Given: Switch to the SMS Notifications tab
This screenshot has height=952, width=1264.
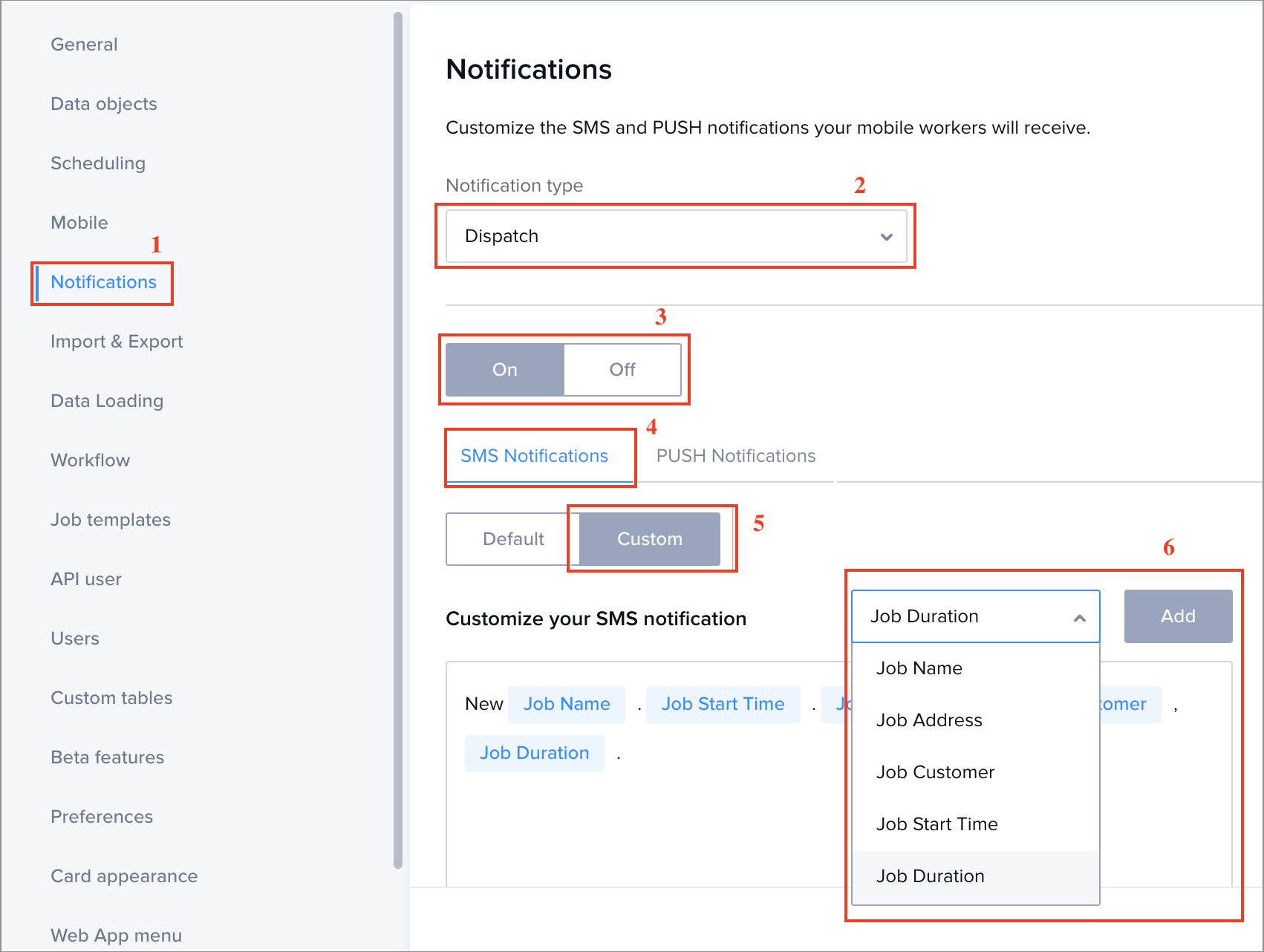Looking at the screenshot, I should pos(533,455).
